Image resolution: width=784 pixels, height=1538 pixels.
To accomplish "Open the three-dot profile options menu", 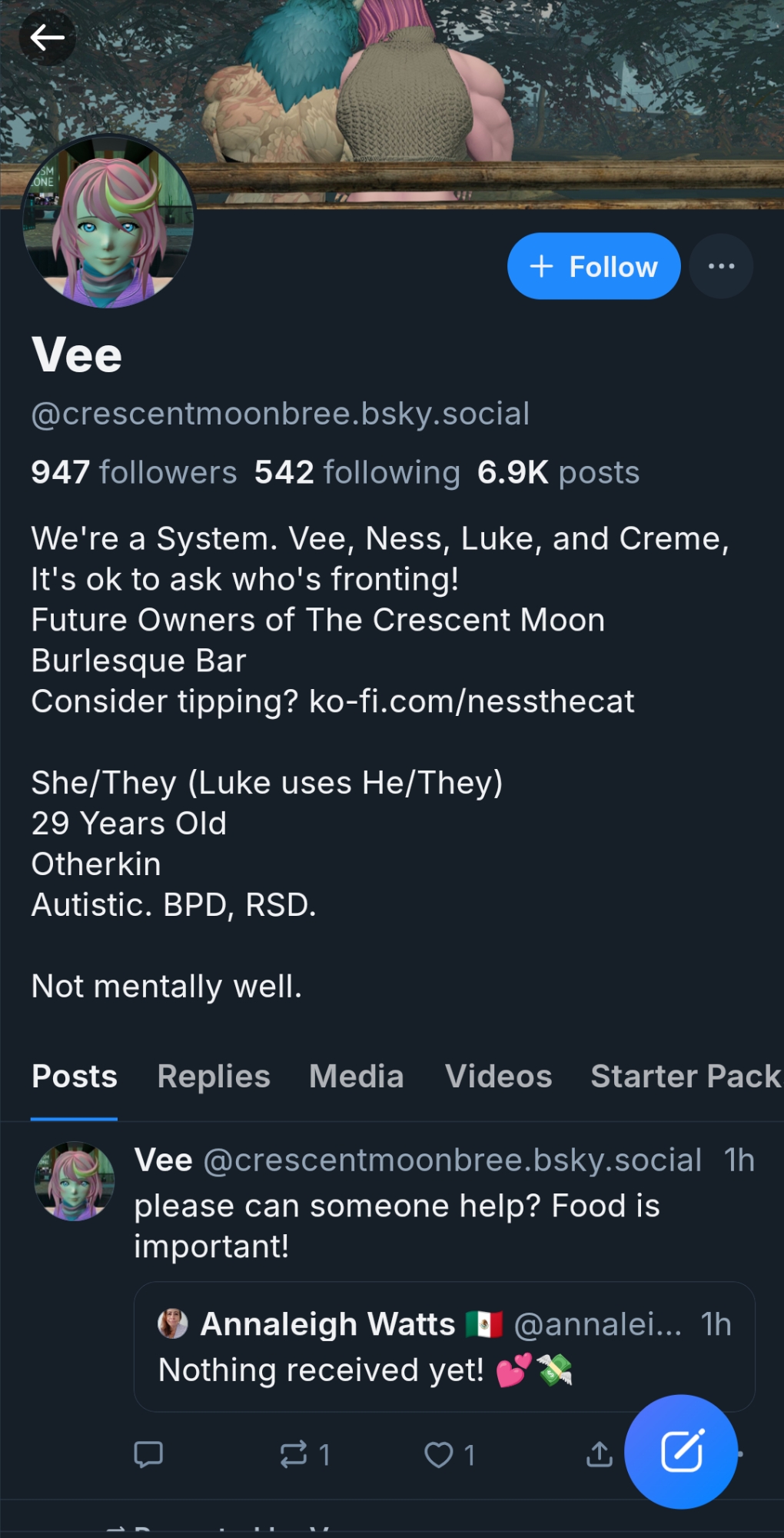I will click(x=721, y=266).
